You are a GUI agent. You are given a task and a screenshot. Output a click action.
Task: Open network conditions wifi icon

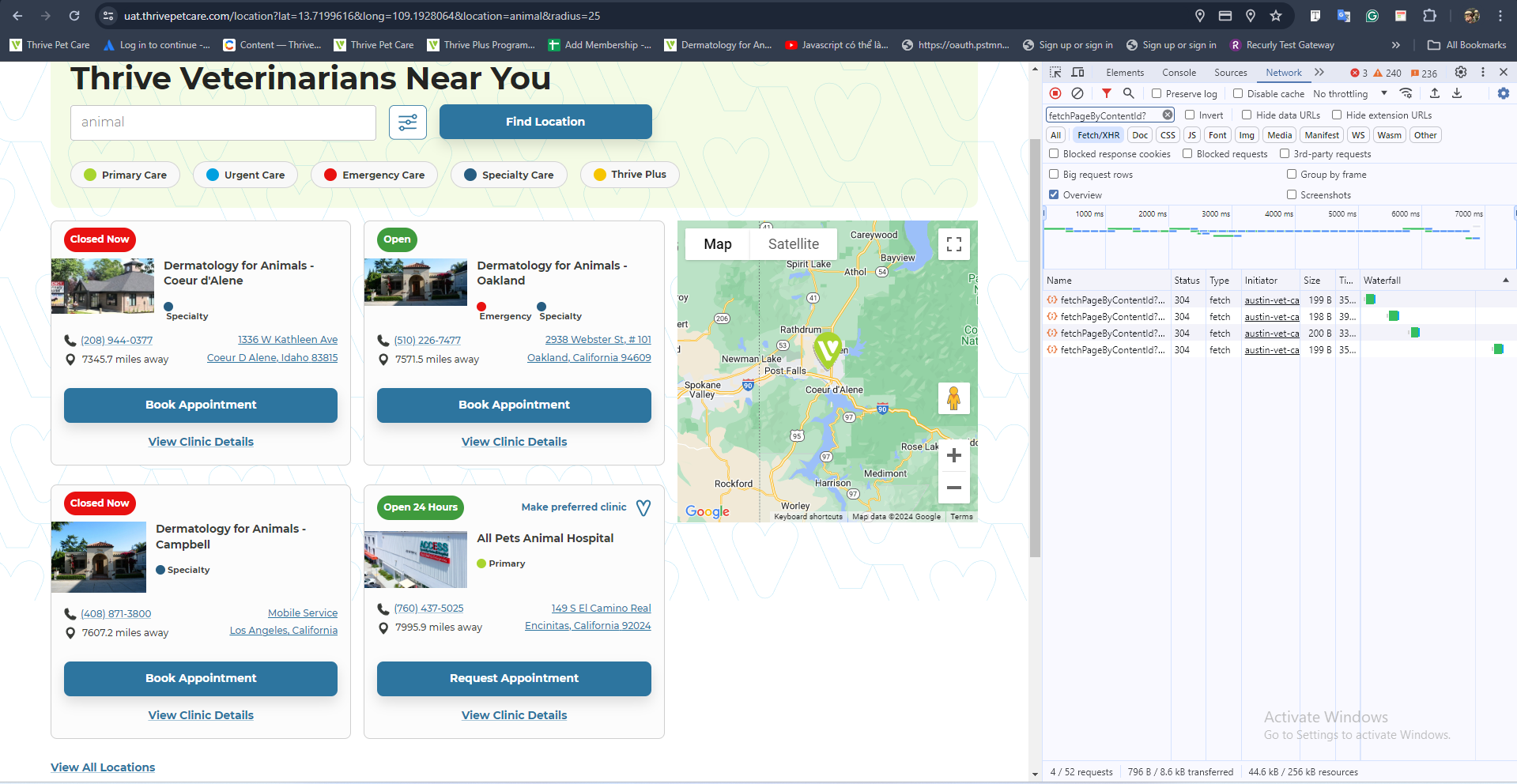point(1406,93)
